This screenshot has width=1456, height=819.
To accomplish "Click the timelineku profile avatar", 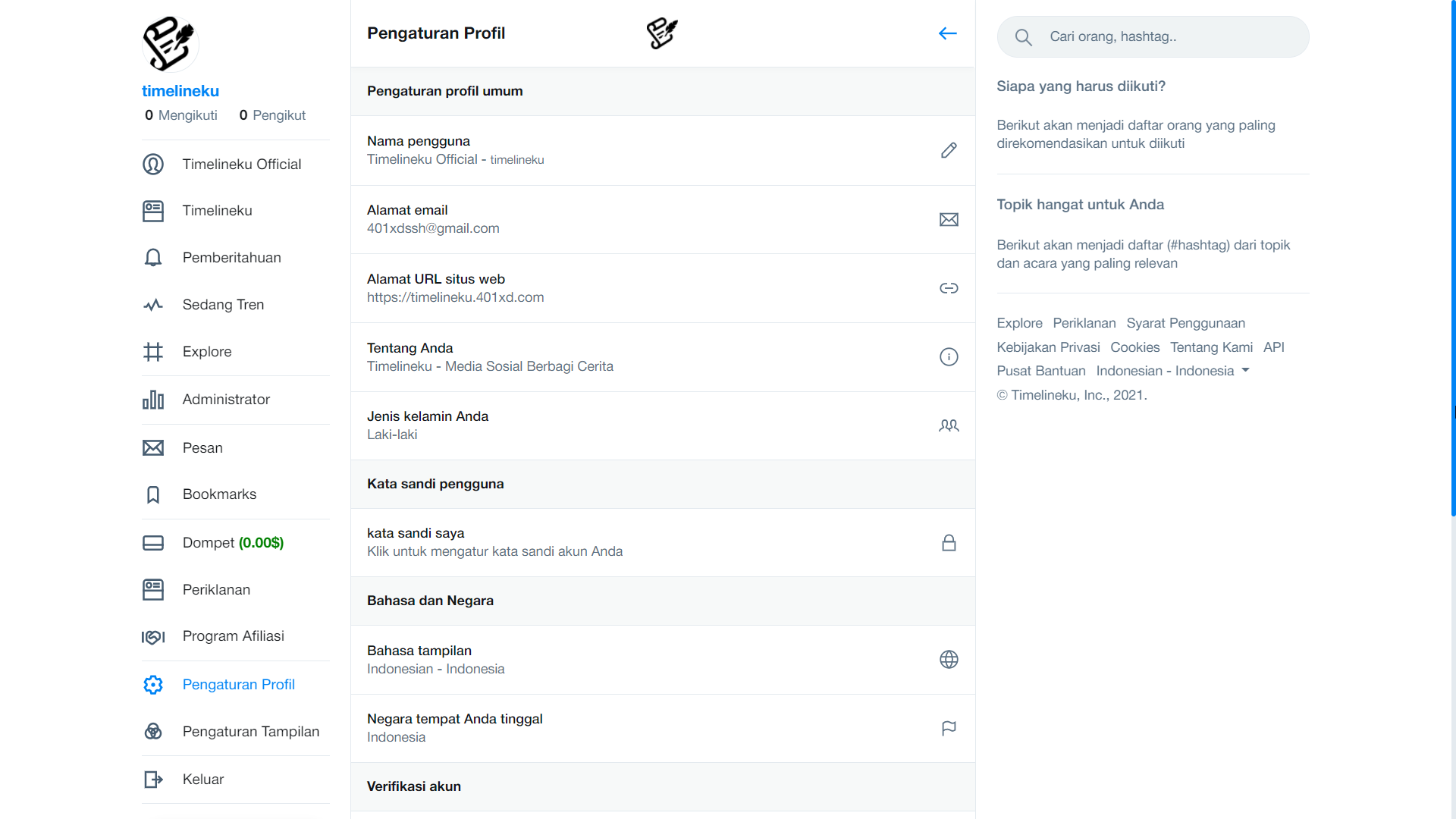I will 169,43.
